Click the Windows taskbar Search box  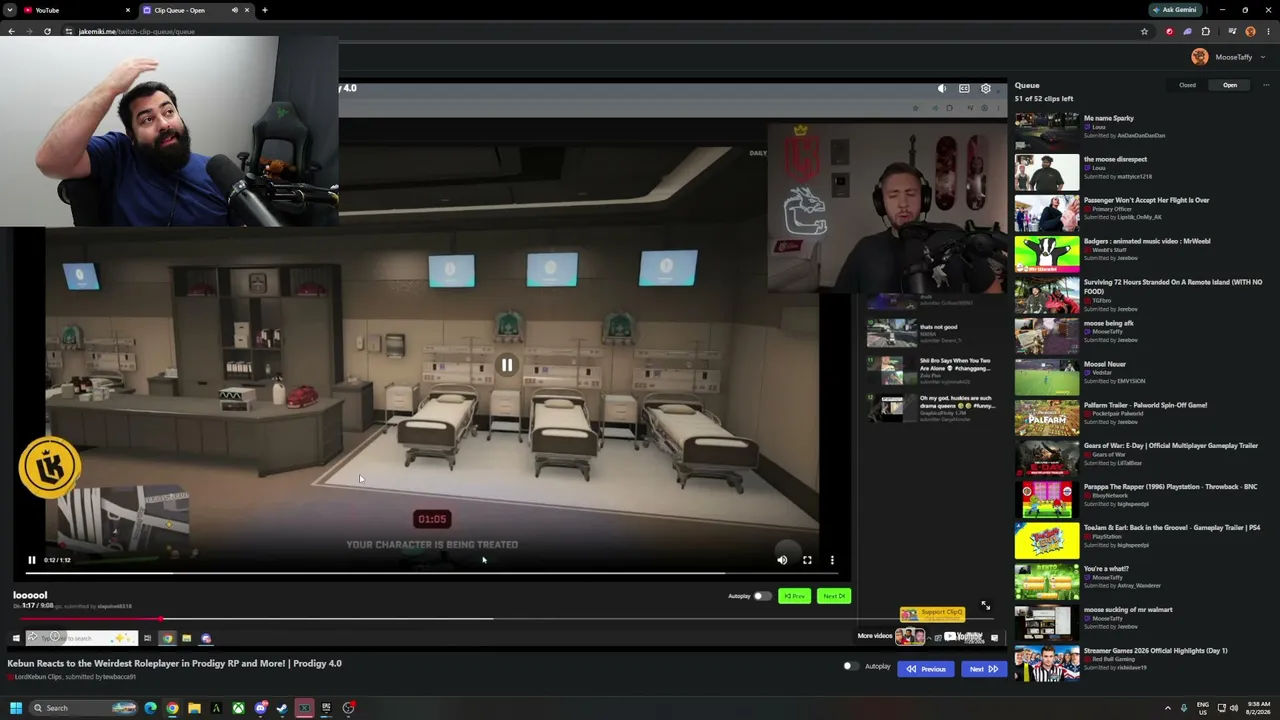(x=83, y=708)
